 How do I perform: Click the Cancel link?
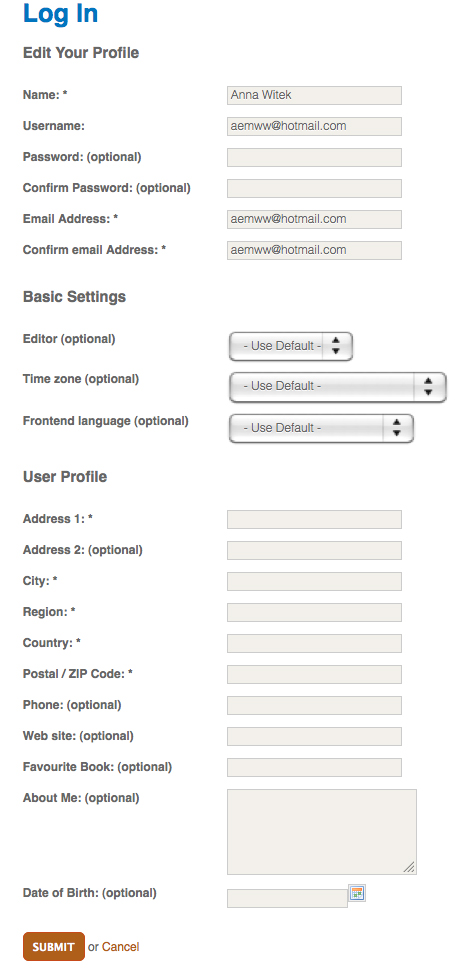(121, 947)
